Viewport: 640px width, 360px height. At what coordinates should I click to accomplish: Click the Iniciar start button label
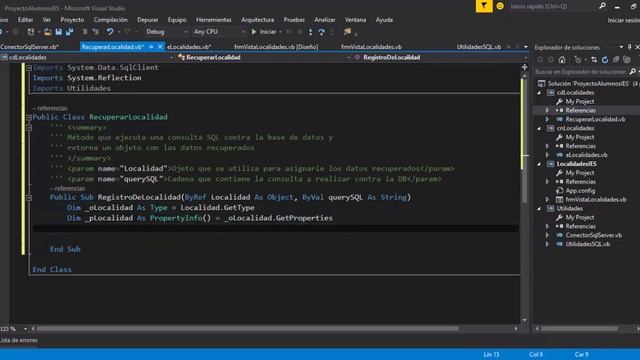click(268, 32)
